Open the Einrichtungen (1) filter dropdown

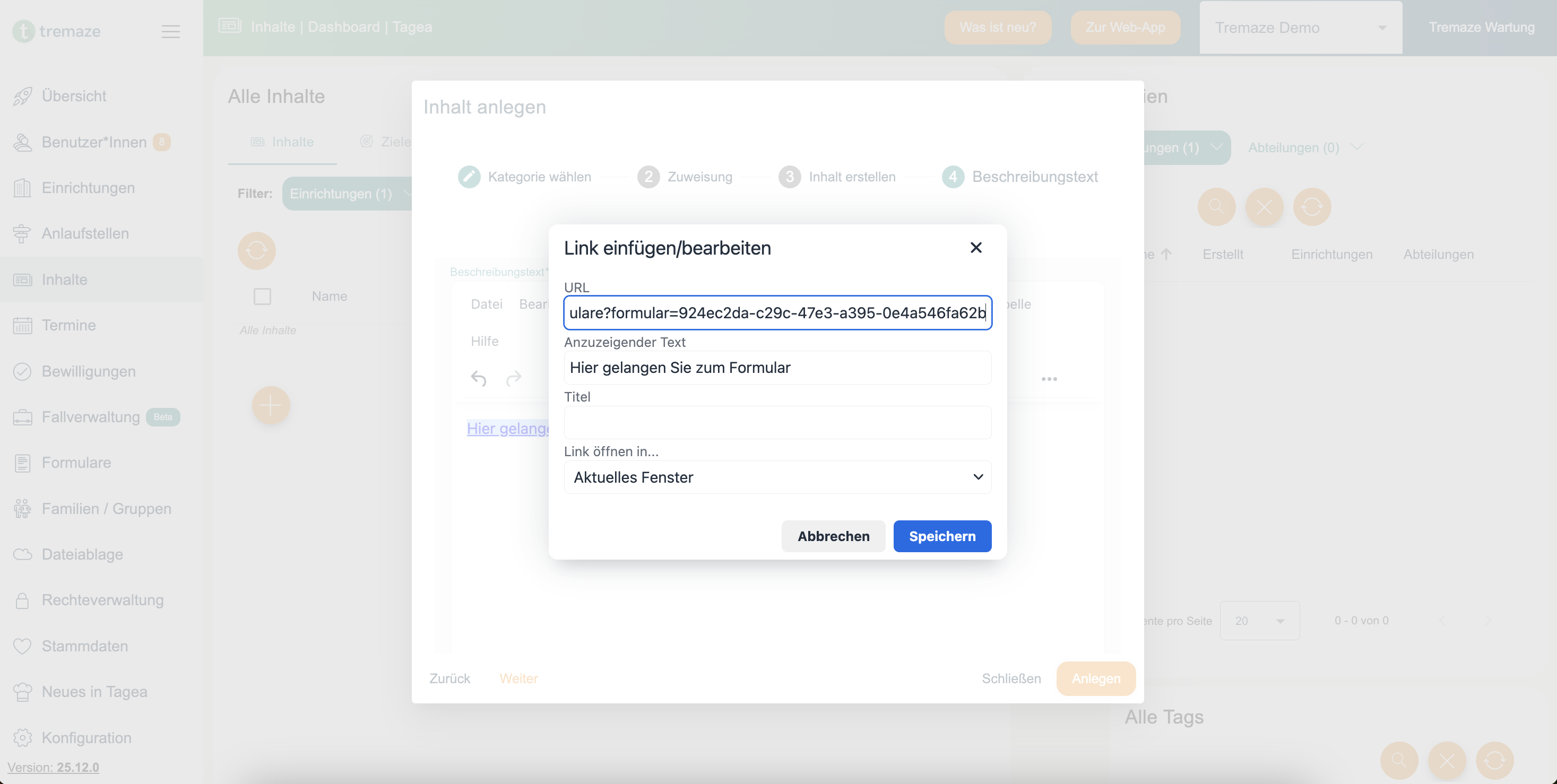pos(347,194)
